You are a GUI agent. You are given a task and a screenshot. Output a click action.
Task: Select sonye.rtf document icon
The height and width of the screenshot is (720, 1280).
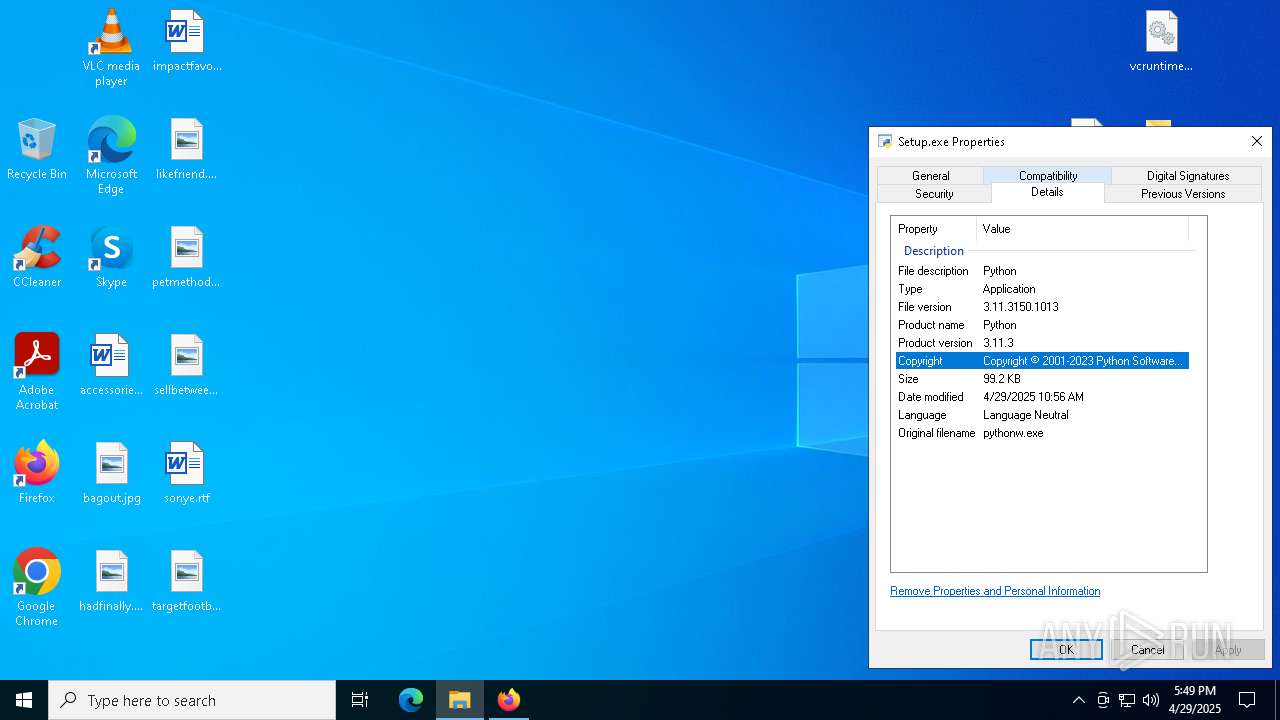coord(187,472)
